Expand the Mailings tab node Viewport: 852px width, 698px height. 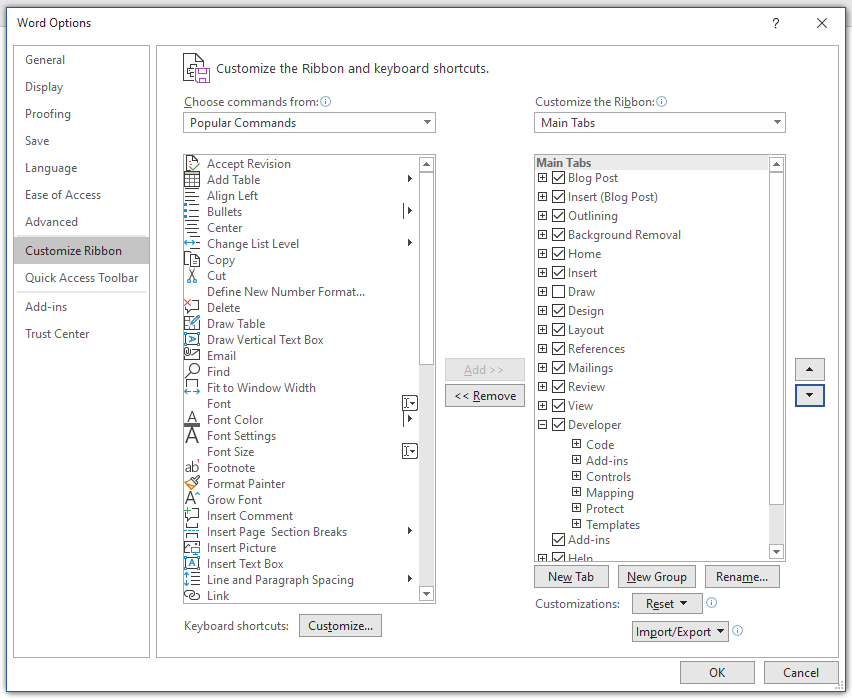pyautogui.click(x=542, y=368)
